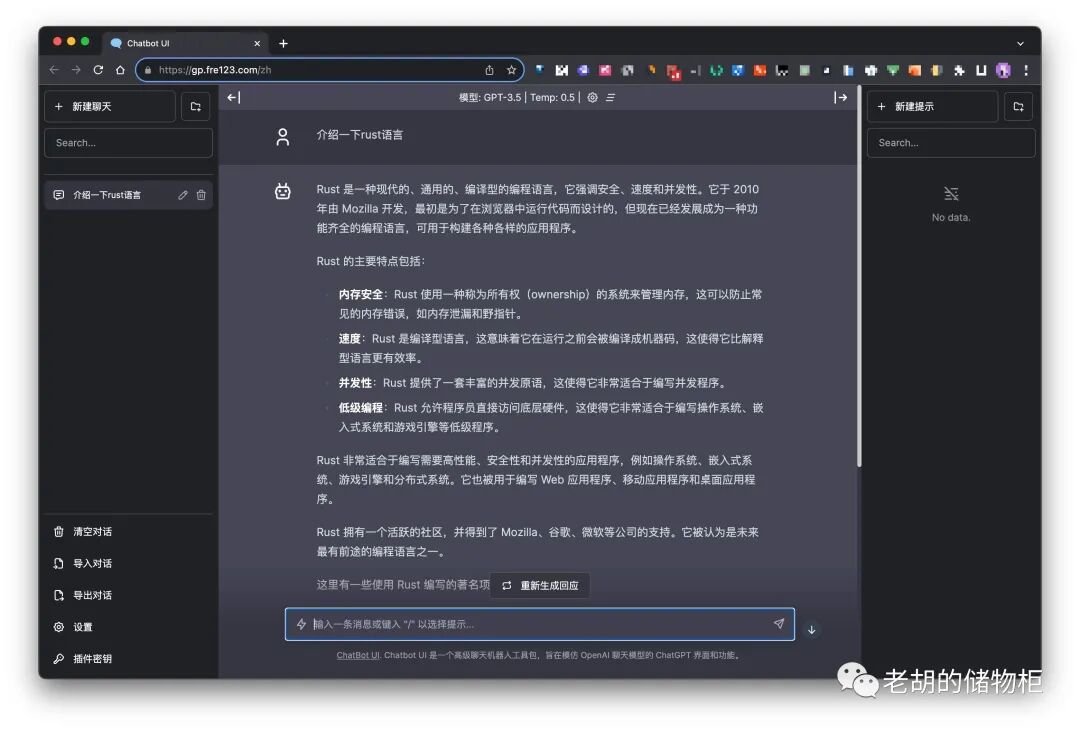Open a new browser tab

click(283, 43)
